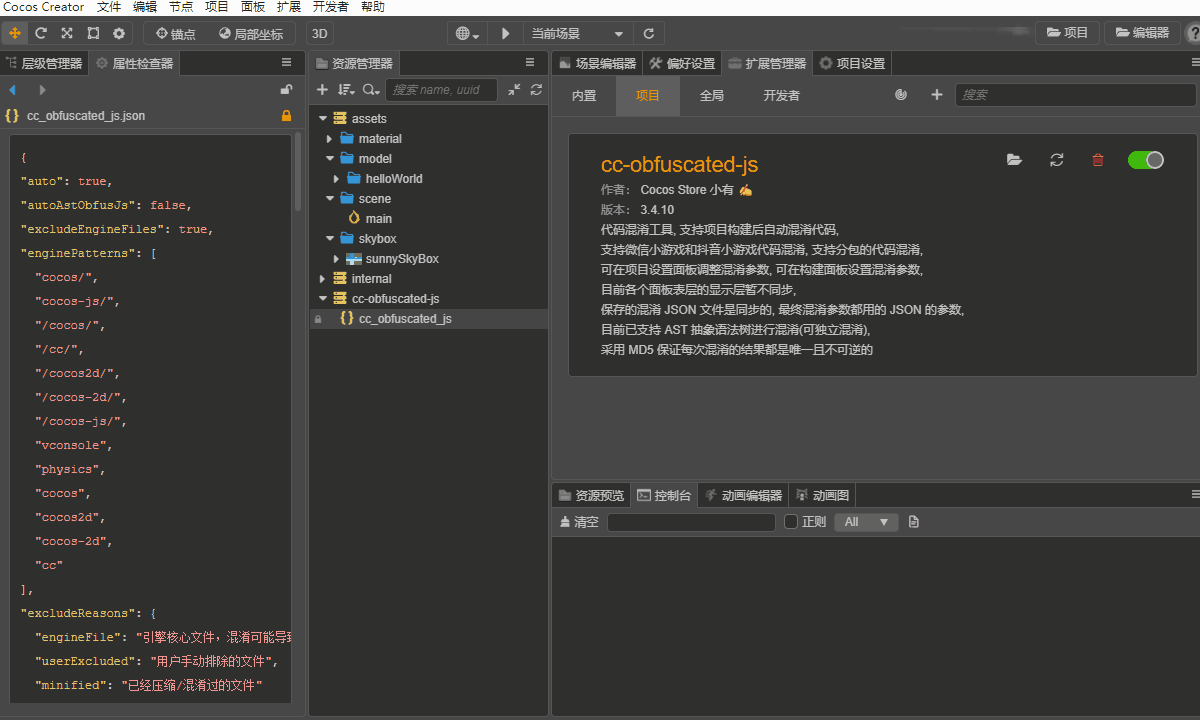Expand the helloWorld folder

tap(337, 179)
